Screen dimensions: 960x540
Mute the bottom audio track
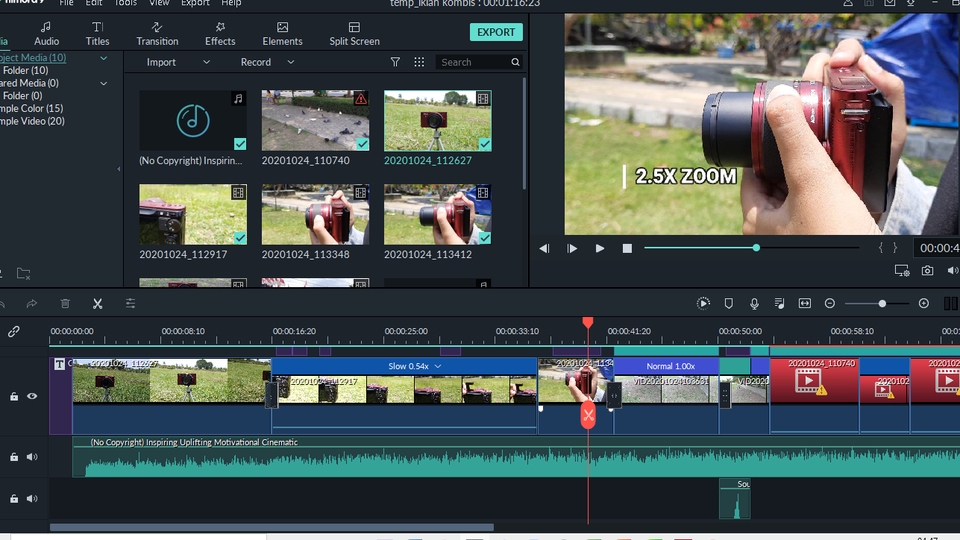click(32, 498)
